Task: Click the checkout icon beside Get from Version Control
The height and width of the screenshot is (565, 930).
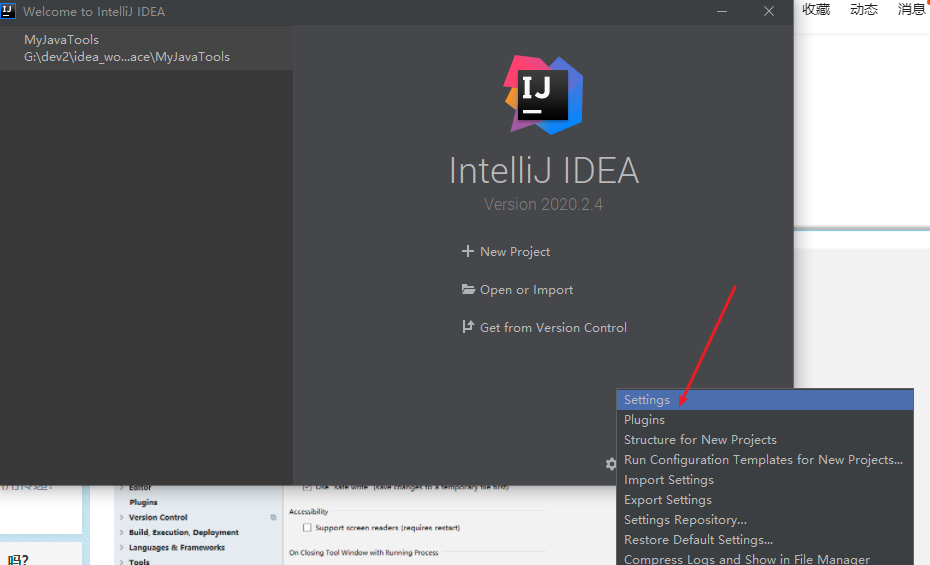Action: 468,327
